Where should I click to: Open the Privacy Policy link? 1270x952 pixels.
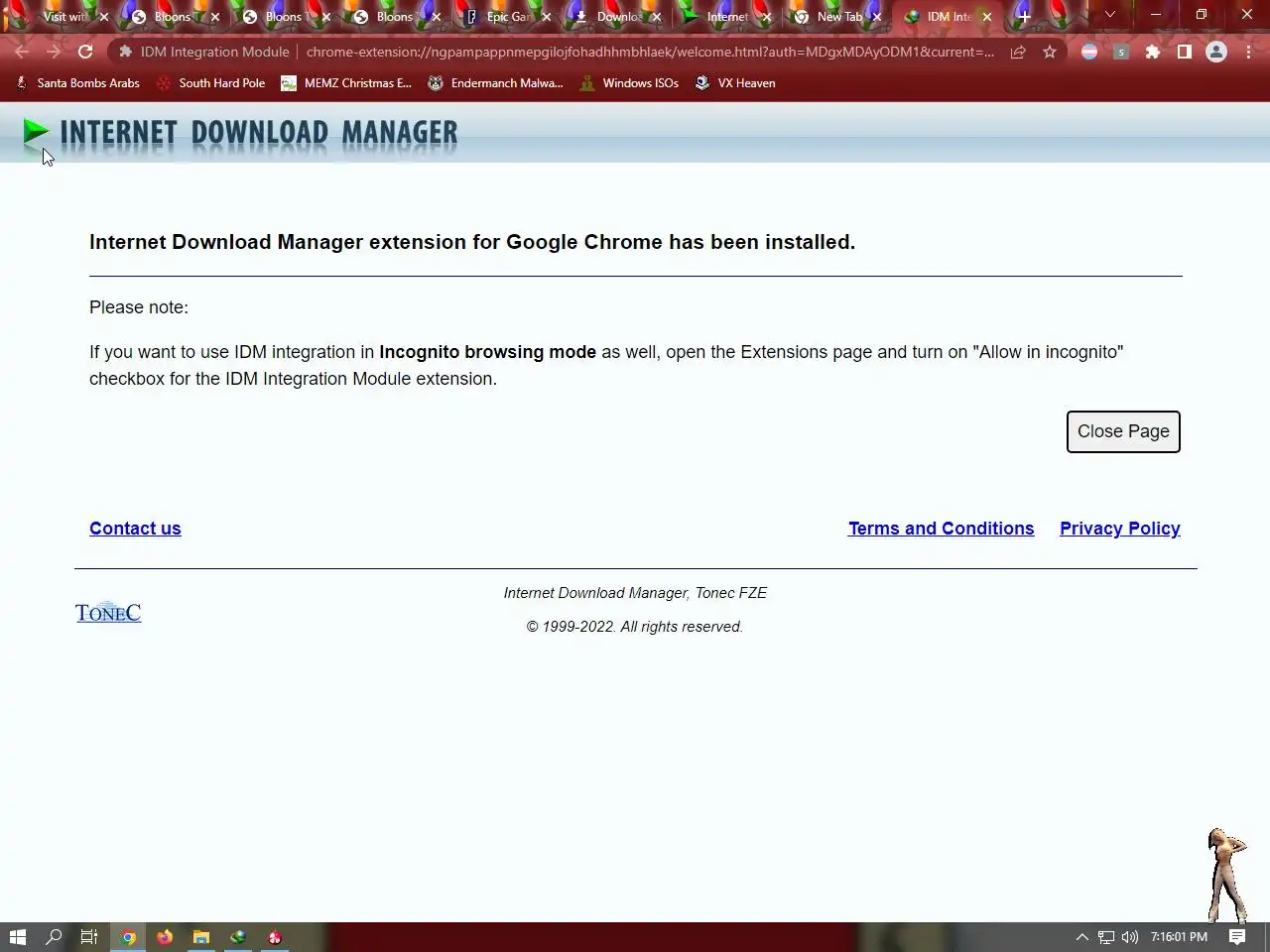click(1120, 529)
